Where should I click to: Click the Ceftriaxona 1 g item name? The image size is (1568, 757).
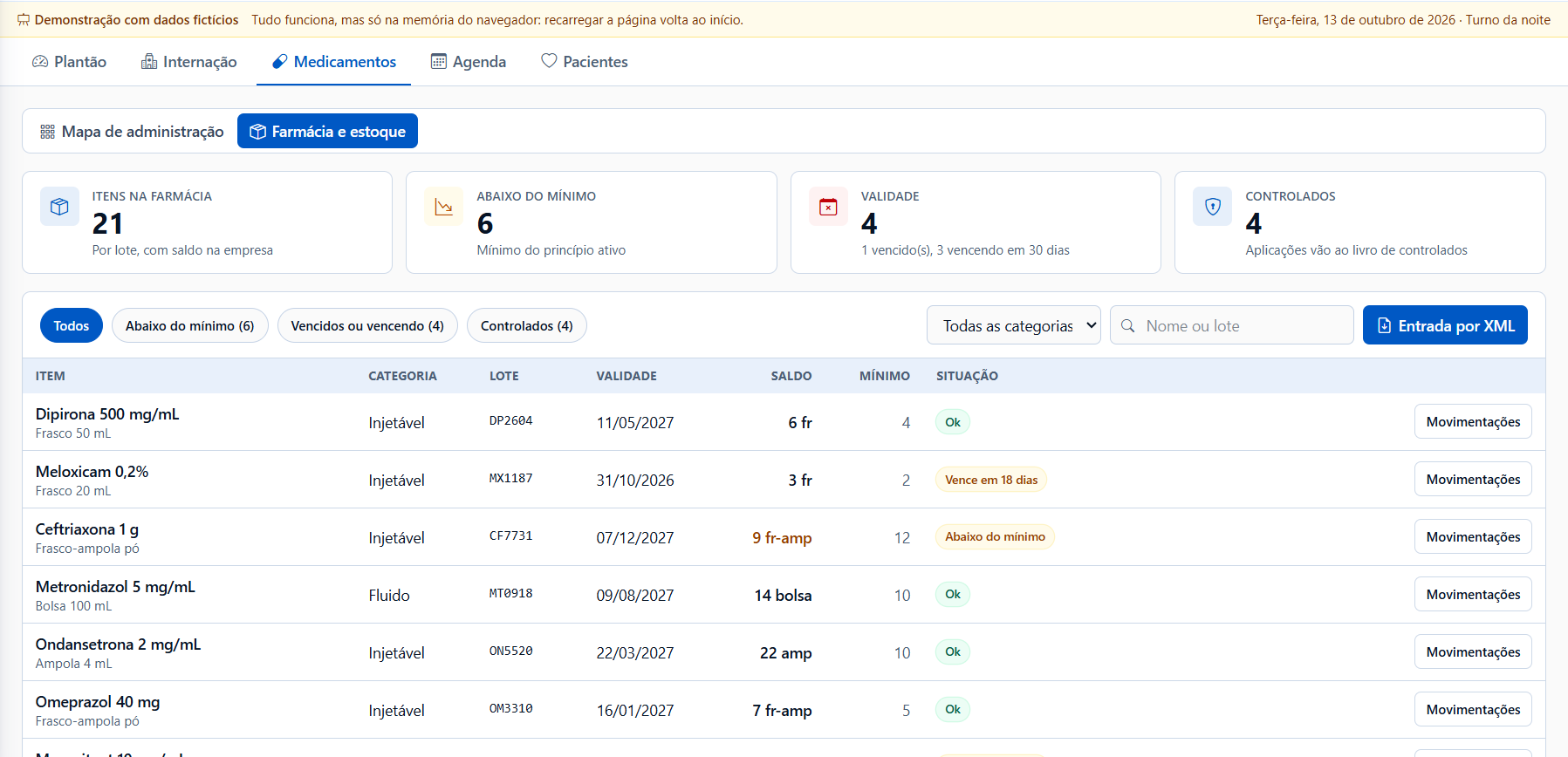(x=87, y=529)
